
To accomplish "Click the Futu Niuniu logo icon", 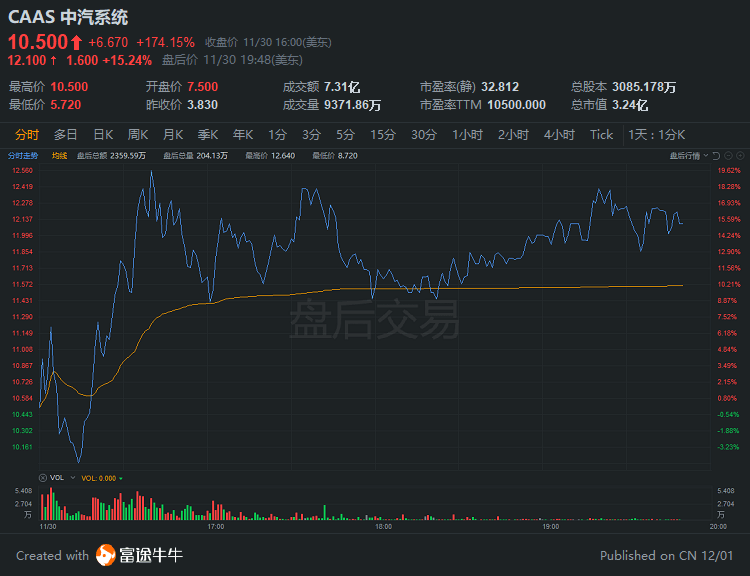I will pyautogui.click(x=106, y=555).
